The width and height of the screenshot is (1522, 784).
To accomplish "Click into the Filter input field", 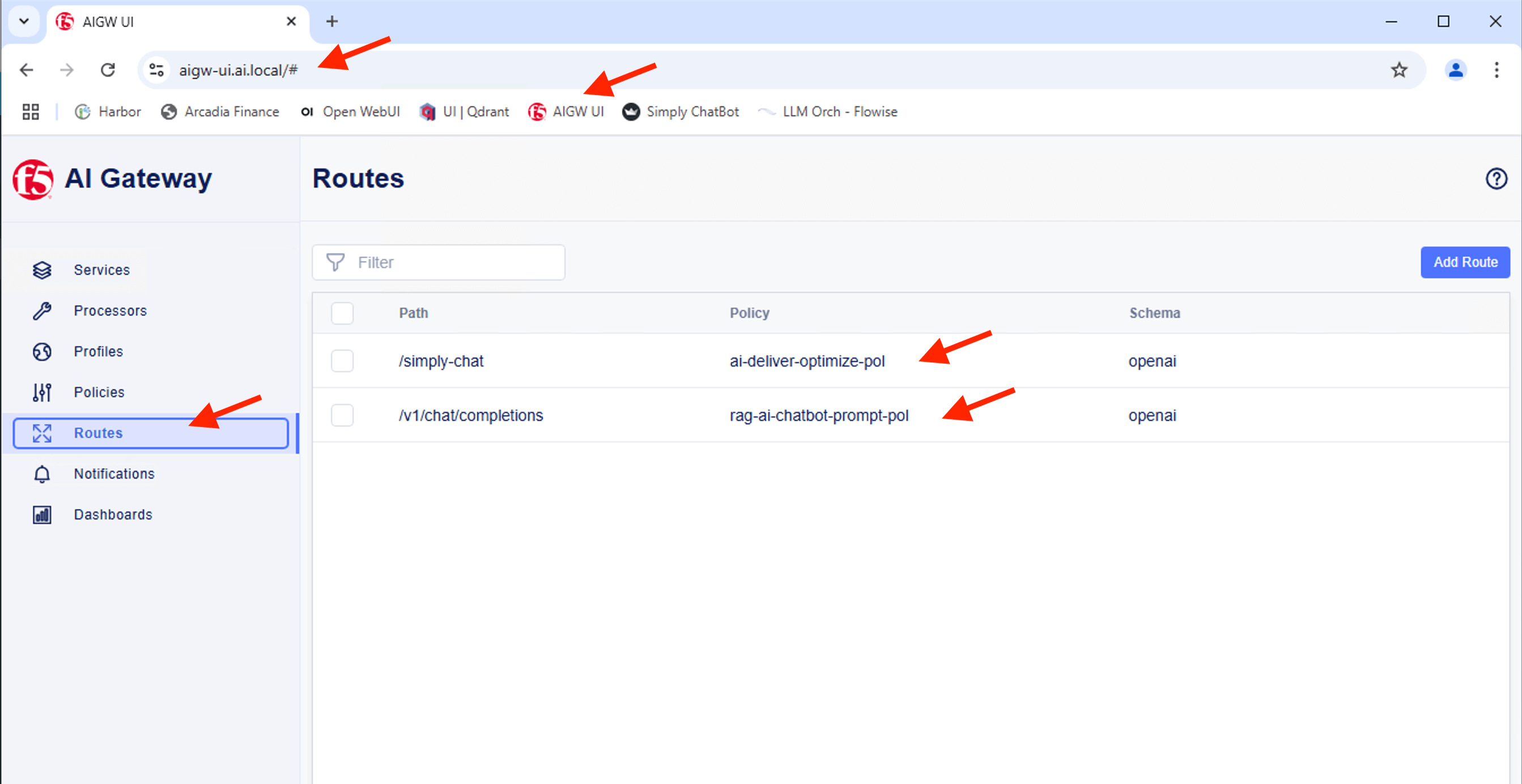I will point(449,262).
